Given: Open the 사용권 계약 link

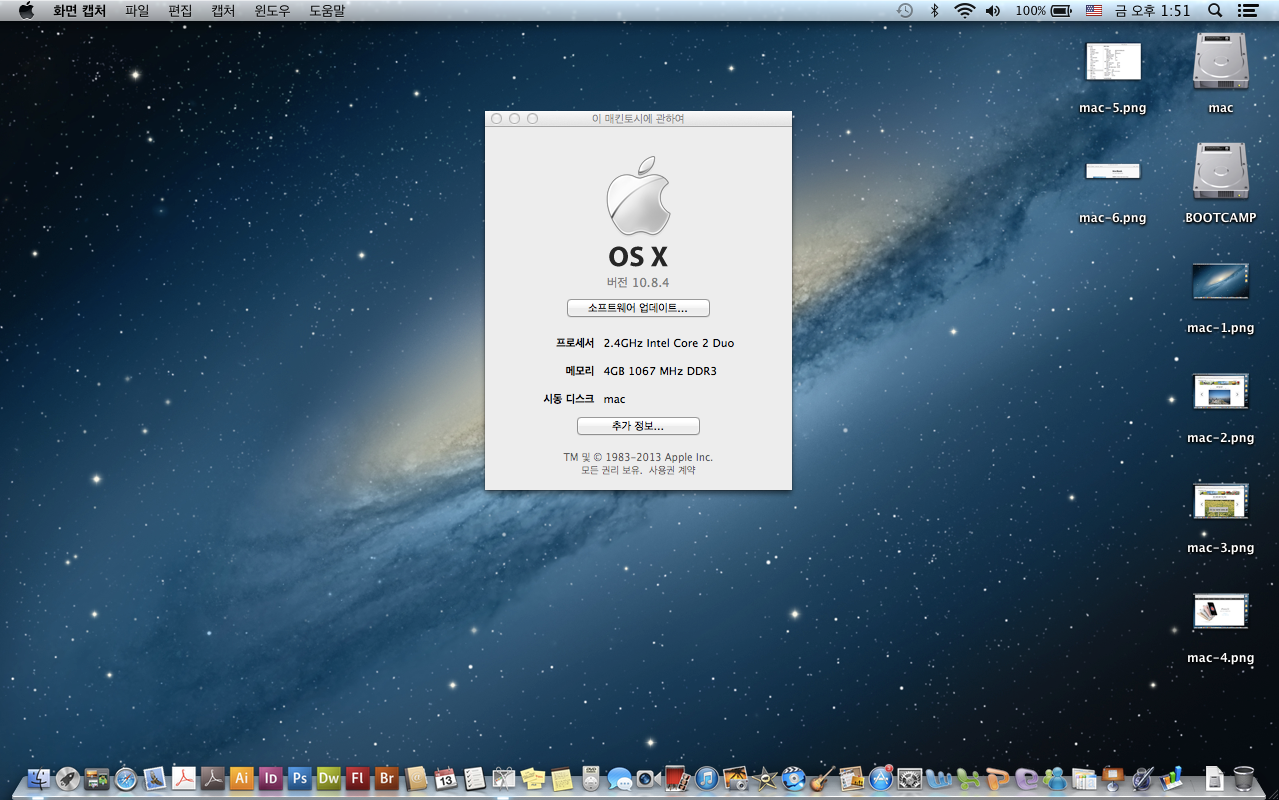Looking at the screenshot, I should click(672, 470).
